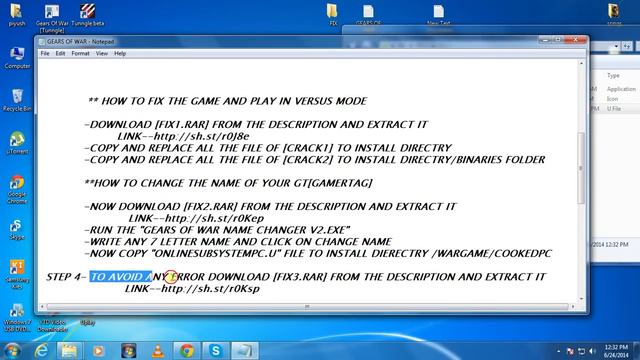Click the Notepad scroll right arrow
This screenshot has height=360, width=640.
pos(573,306)
